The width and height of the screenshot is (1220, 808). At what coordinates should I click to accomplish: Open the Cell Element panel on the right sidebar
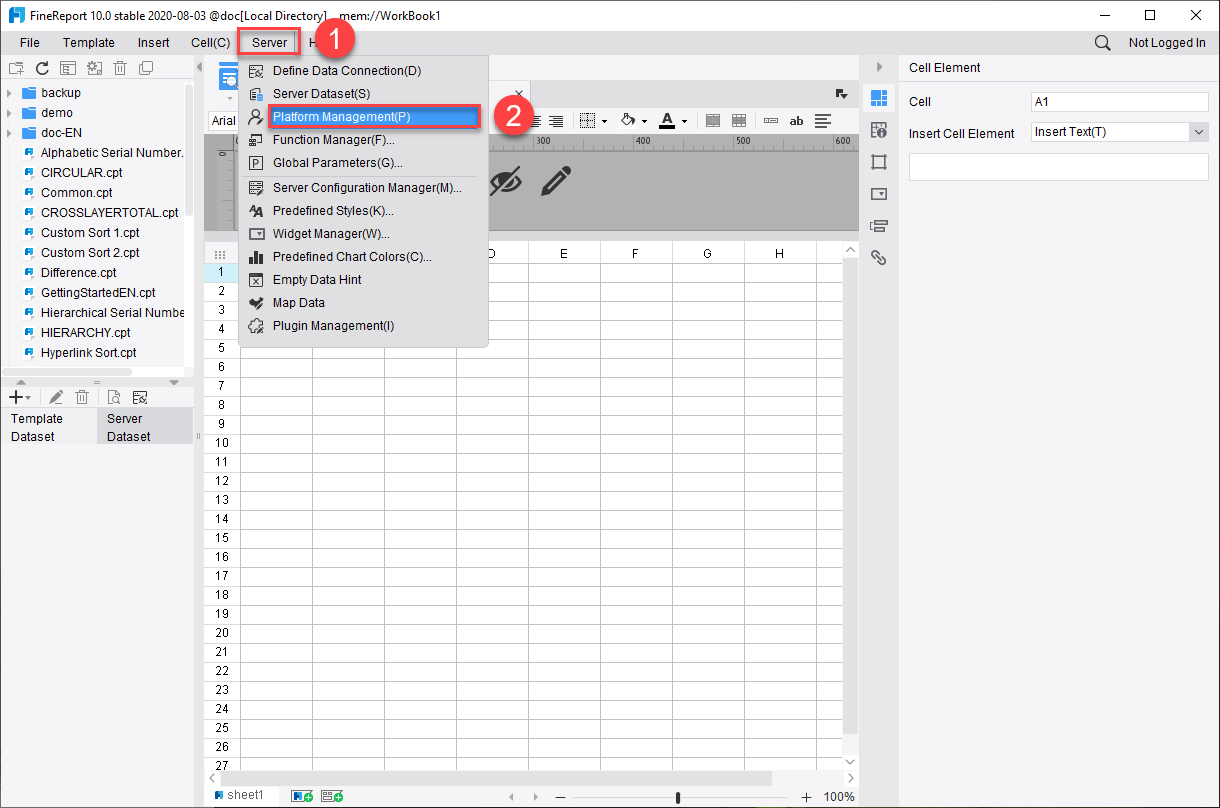point(879,96)
